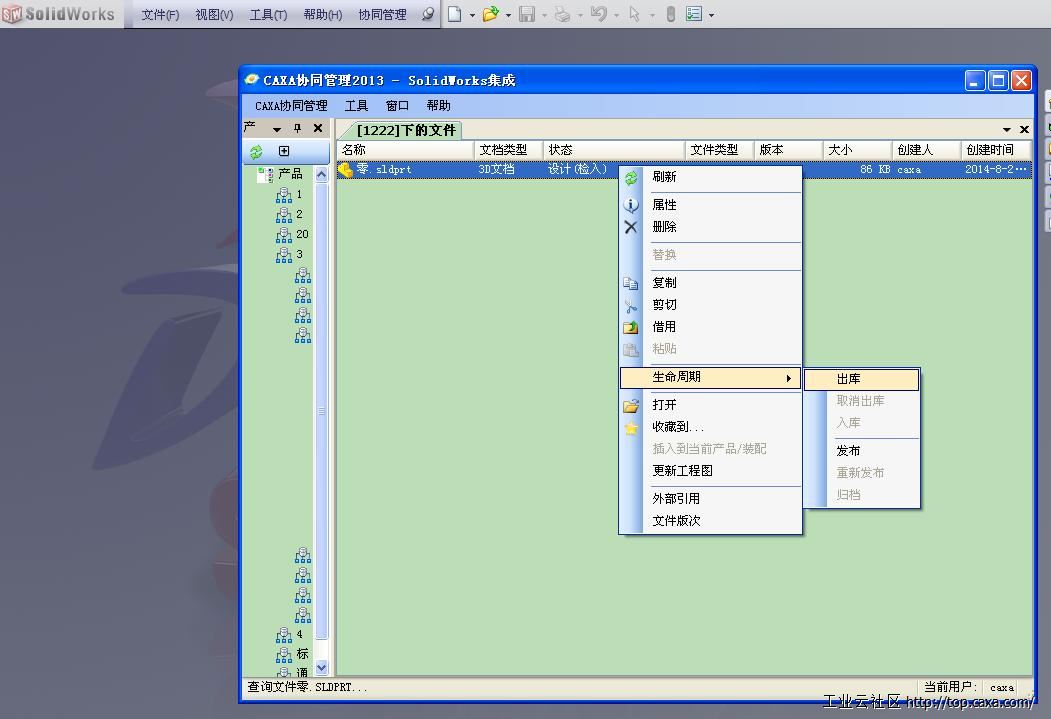The image size is (1051, 719).
Task: Toggle the pin on the product panel
Action: [x=297, y=129]
